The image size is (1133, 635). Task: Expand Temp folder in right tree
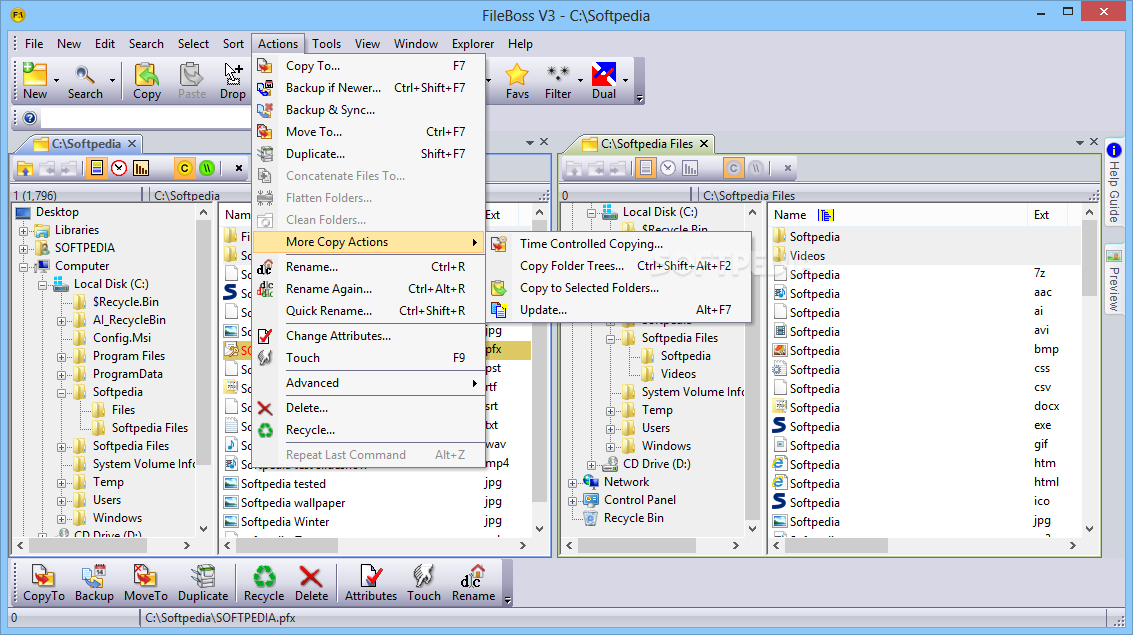(611, 410)
